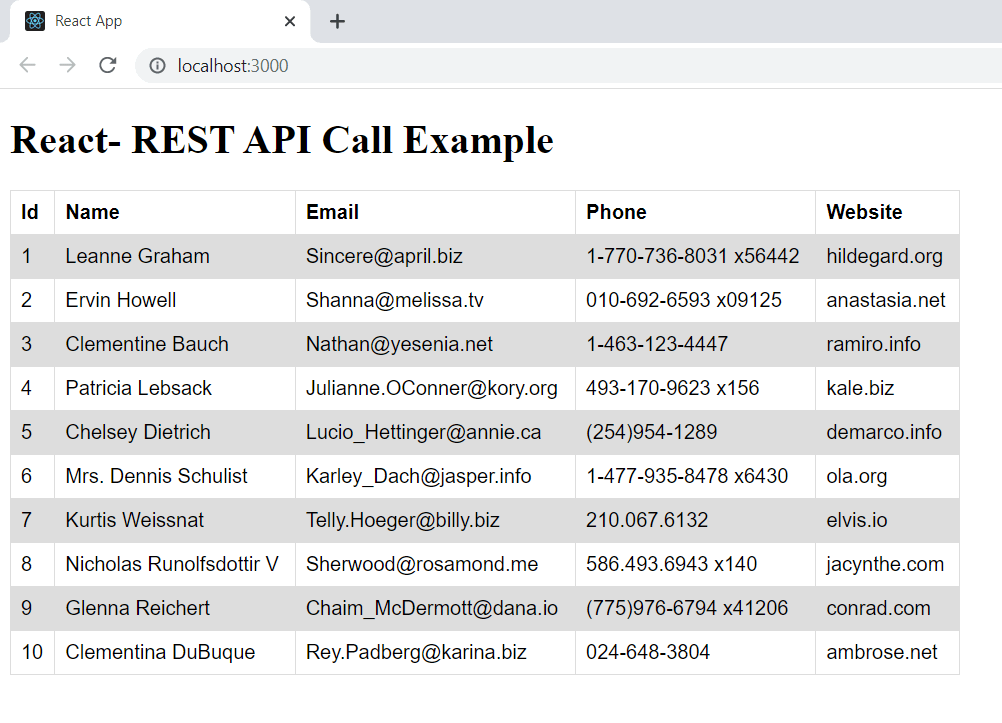
Task: Click Chelsey Dietrich's email address
Action: click(x=425, y=432)
